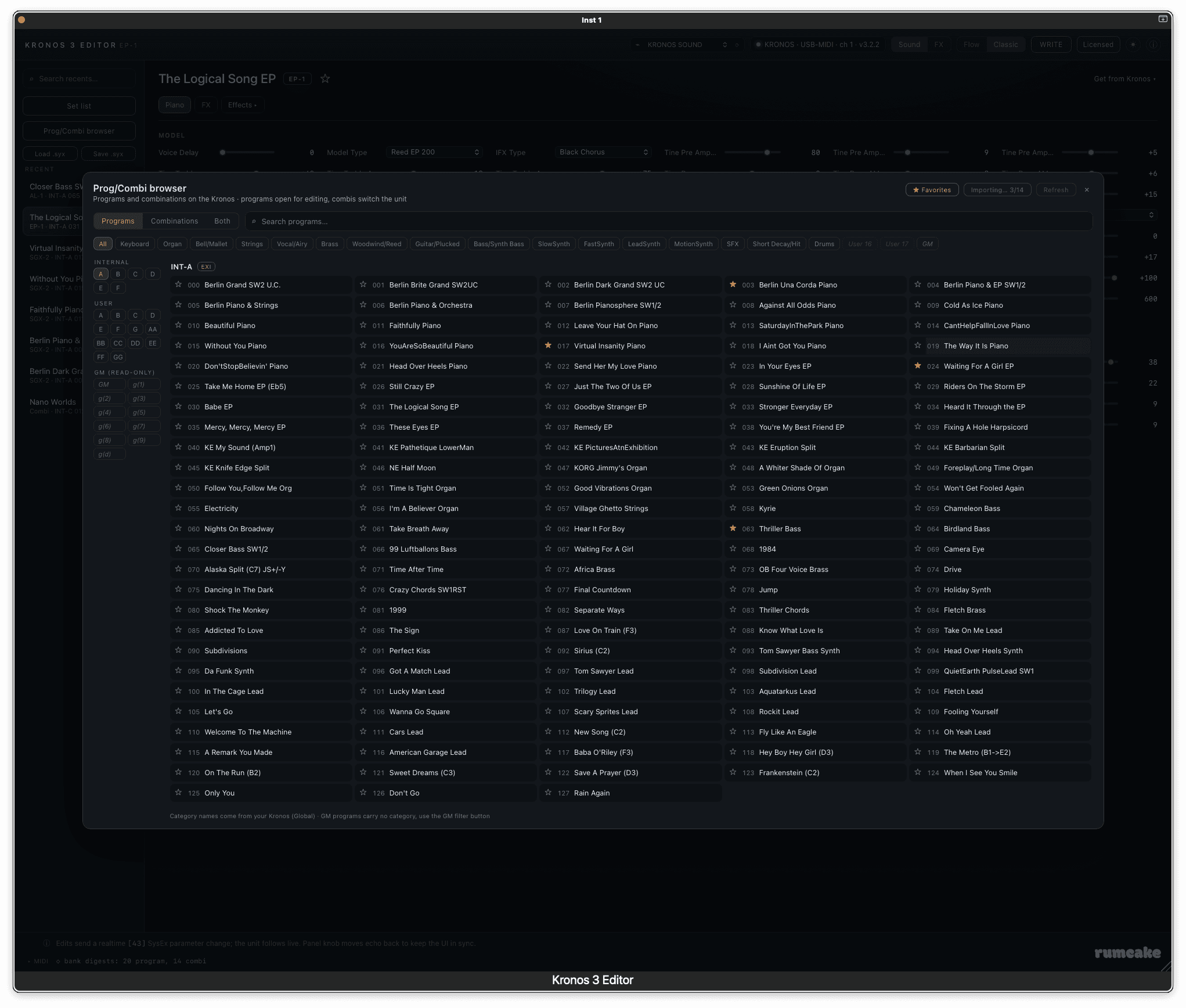Viewport: 1186px width, 1008px height.
Task: Enable the GM filter chip
Action: (x=928, y=244)
